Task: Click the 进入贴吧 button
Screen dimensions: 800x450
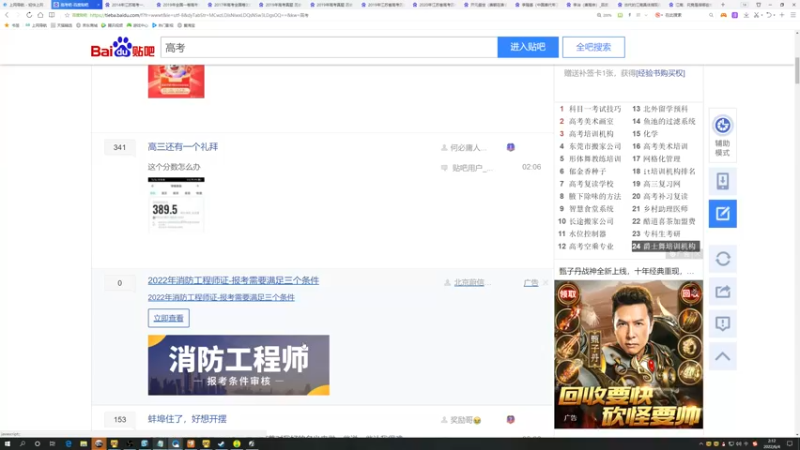Action: pyautogui.click(x=528, y=47)
